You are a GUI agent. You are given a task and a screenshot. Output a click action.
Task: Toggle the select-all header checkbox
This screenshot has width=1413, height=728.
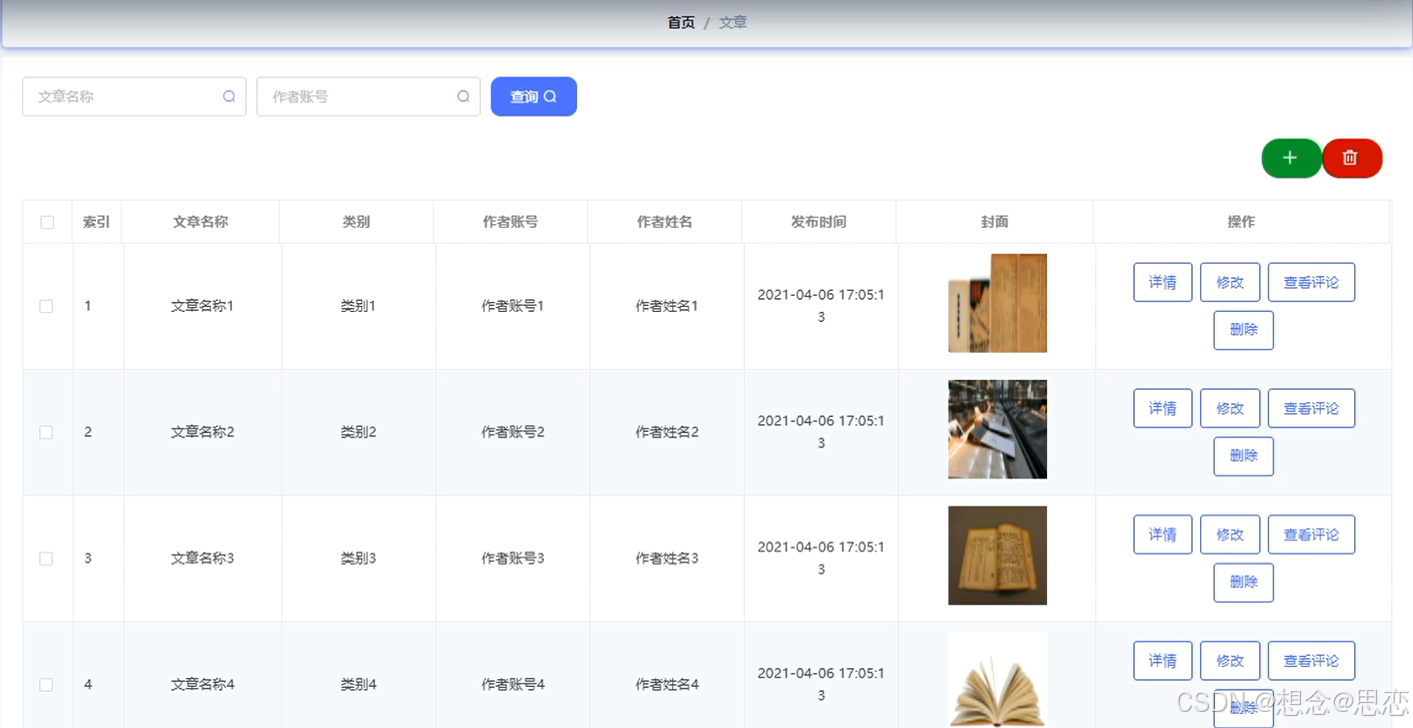pos(47,222)
